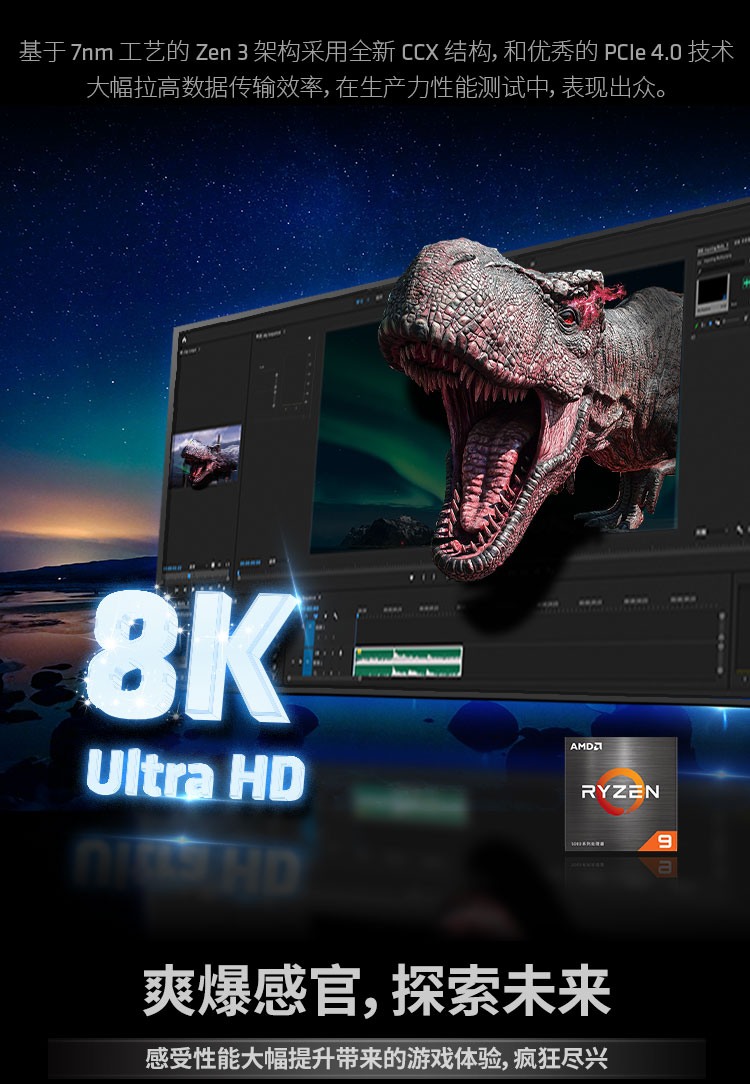Click the timeline's vertical scrollbar on the right
The width and height of the screenshot is (750, 1084).
click(722, 643)
